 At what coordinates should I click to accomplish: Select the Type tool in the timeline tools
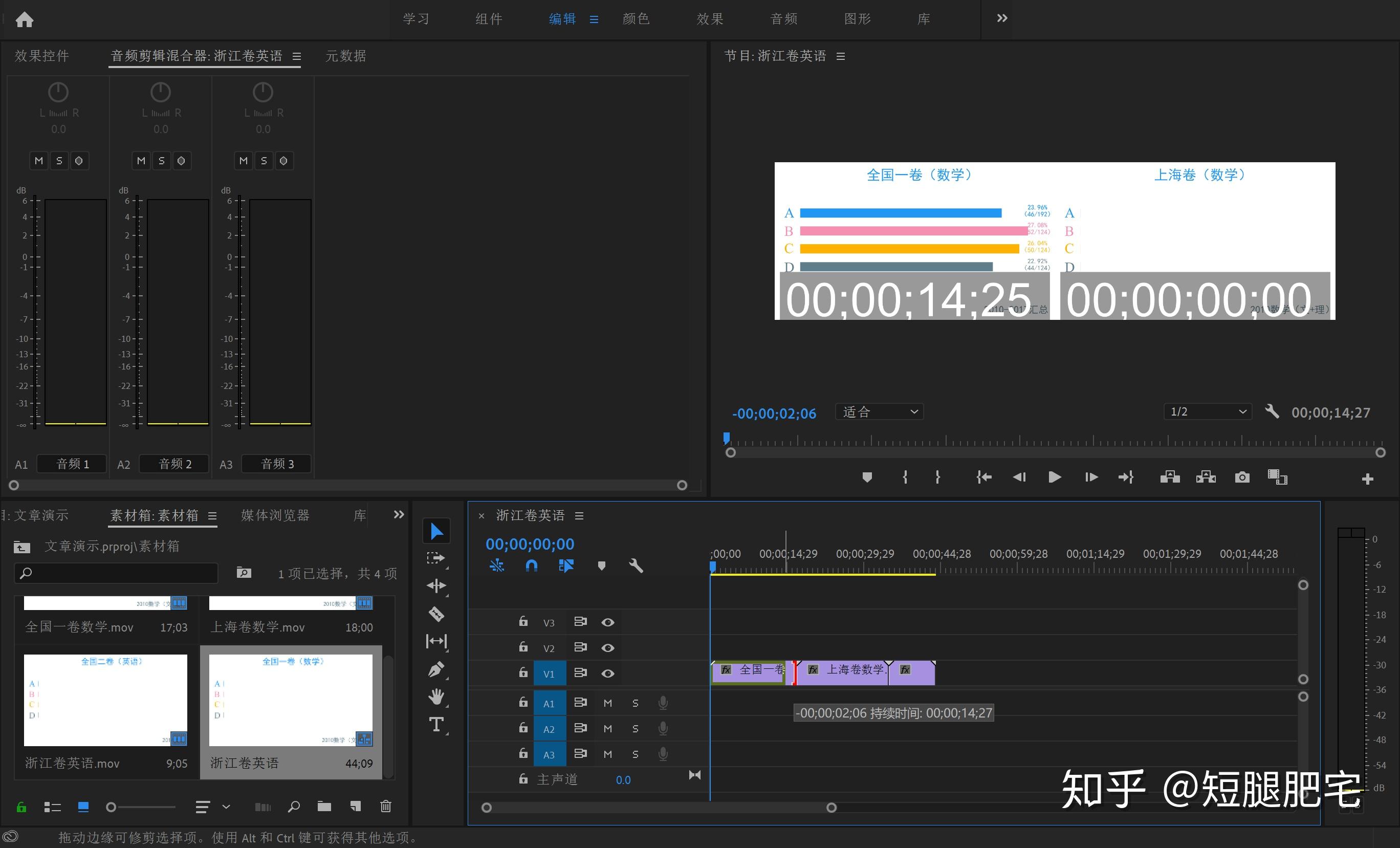pos(436,724)
